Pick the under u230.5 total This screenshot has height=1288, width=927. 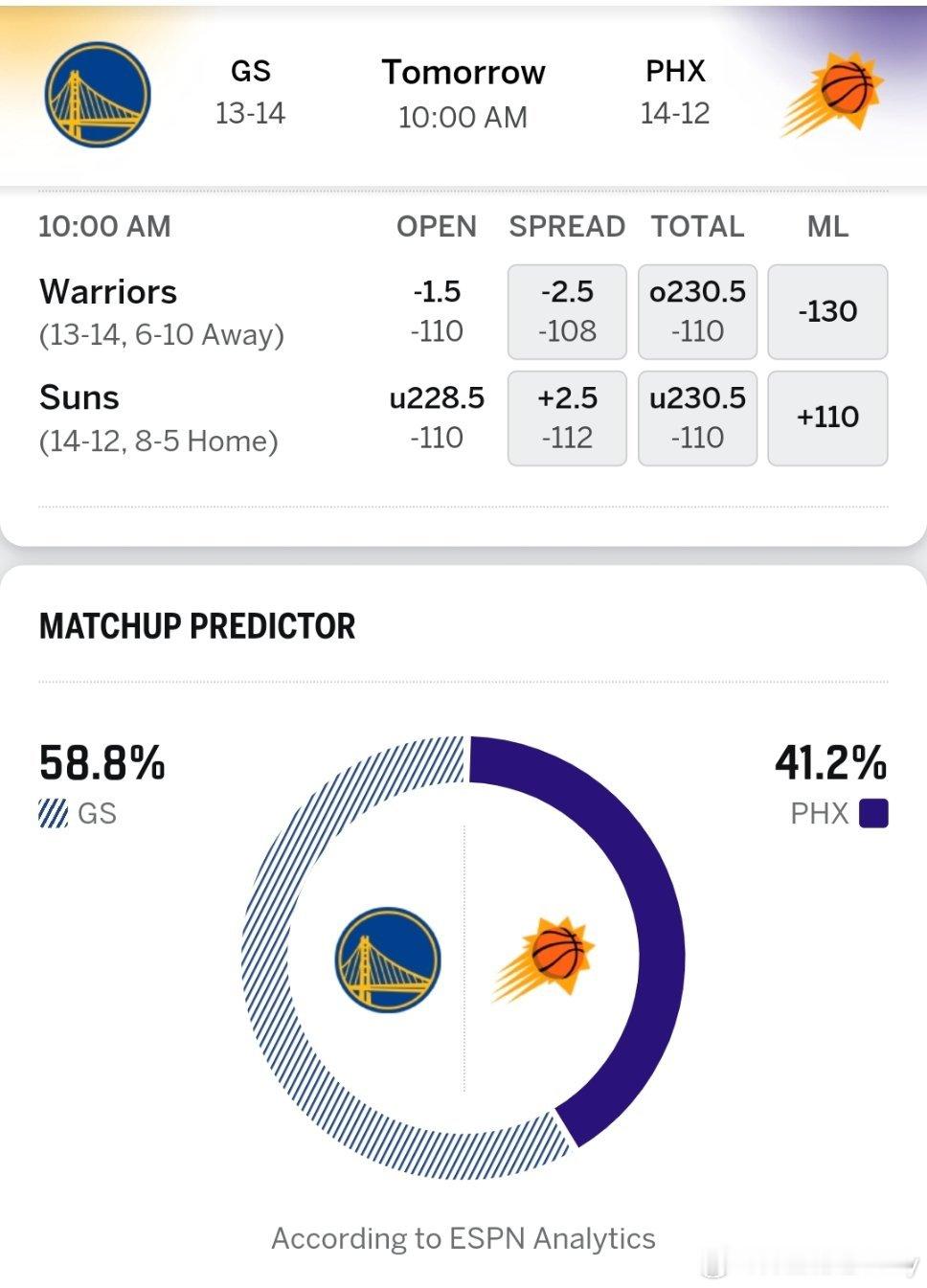pyautogui.click(x=697, y=418)
